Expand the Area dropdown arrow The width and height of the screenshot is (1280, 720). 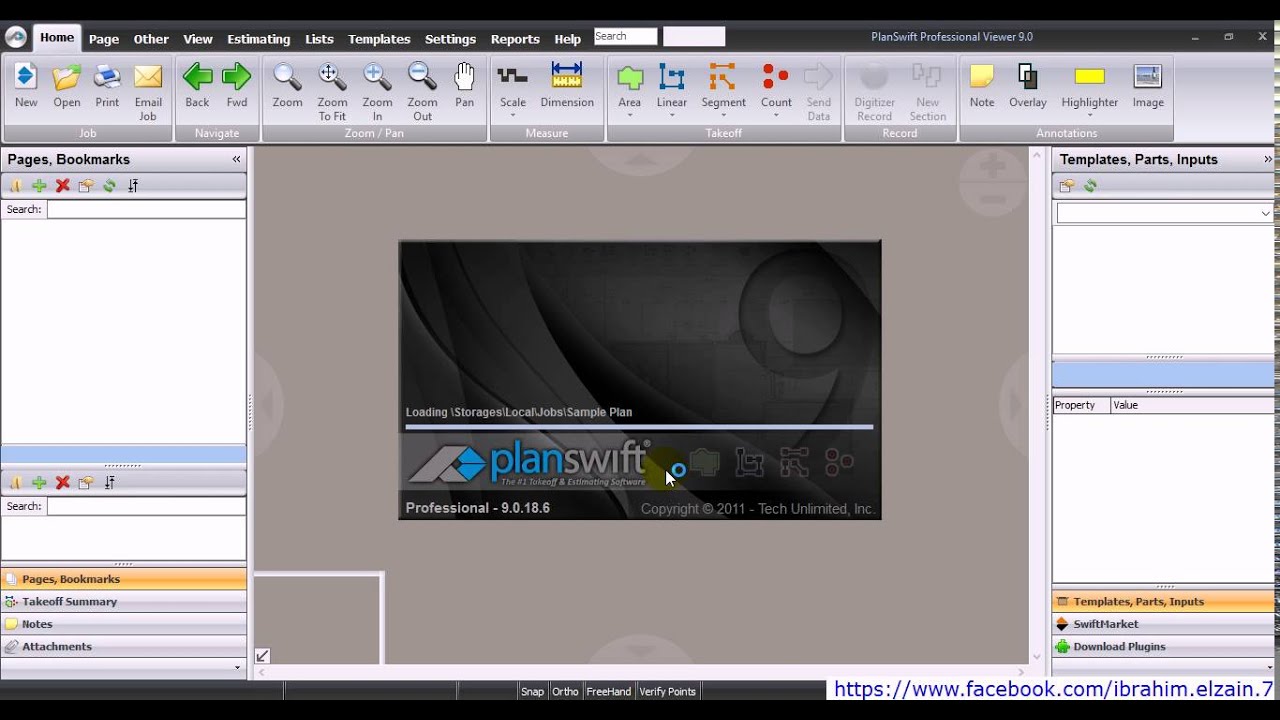(630, 115)
